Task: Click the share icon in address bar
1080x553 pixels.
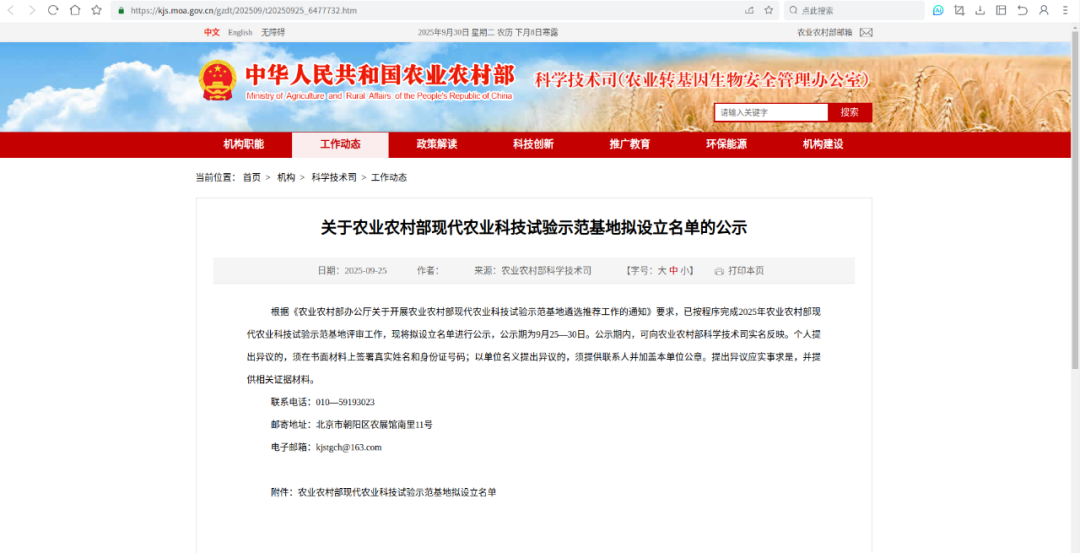Action: tap(749, 10)
